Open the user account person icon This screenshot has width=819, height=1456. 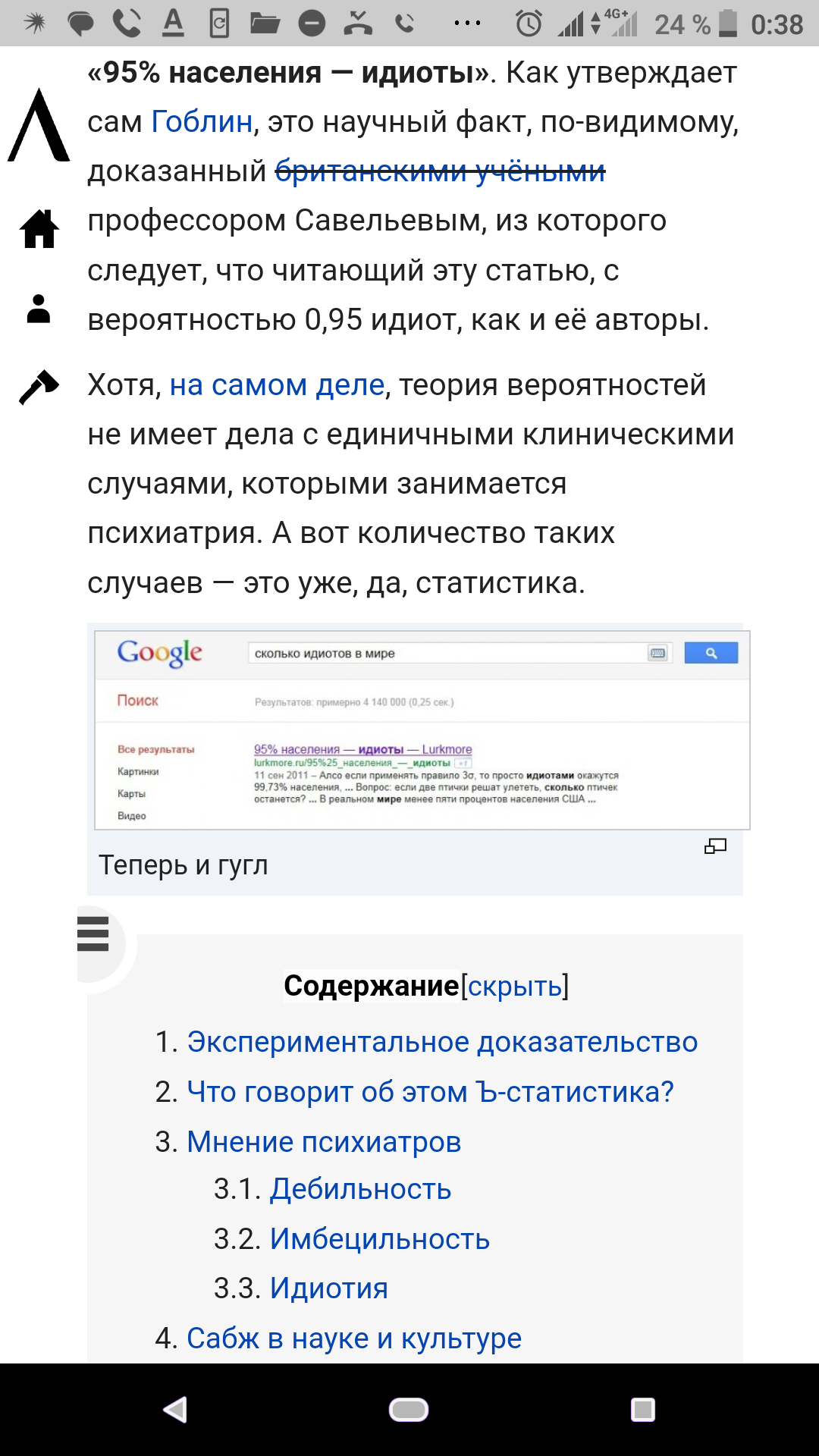[39, 309]
